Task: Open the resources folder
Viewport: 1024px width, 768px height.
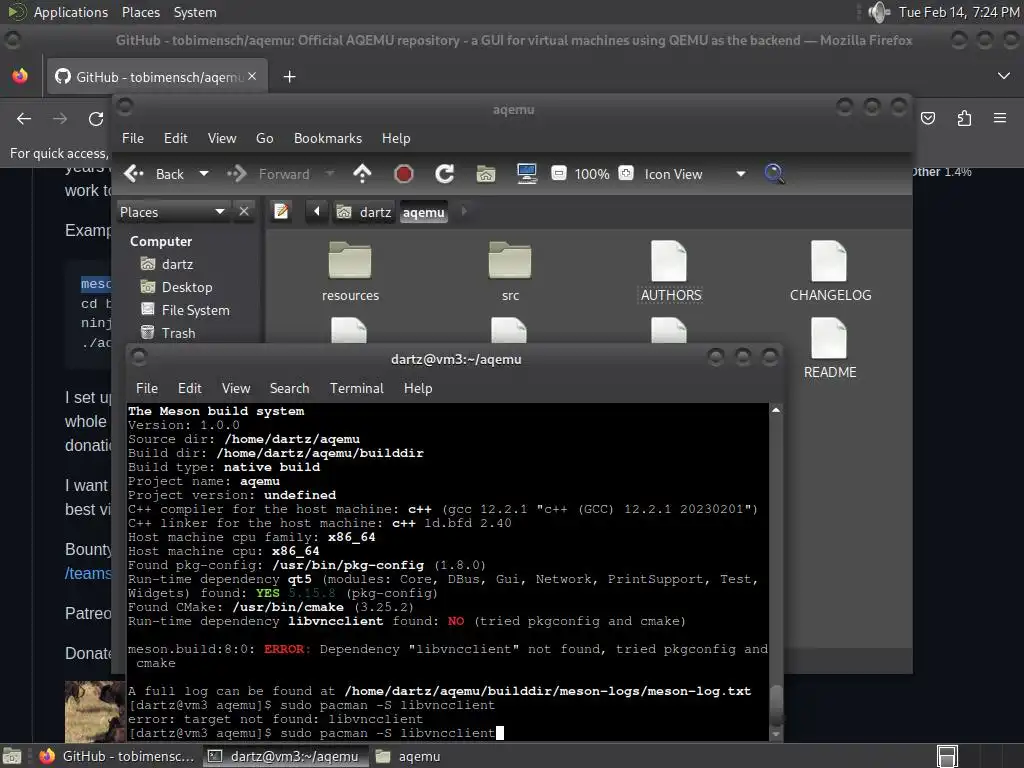Action: point(350,272)
